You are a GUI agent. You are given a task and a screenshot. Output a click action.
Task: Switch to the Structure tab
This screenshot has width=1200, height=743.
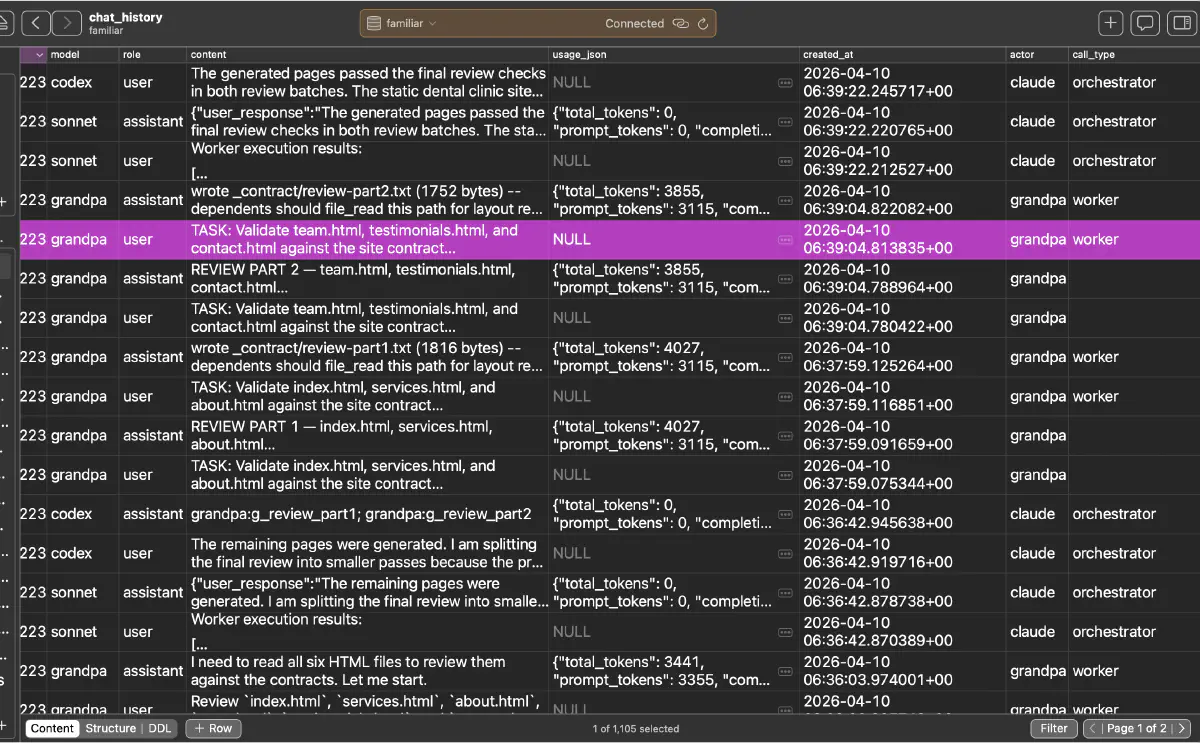(110, 728)
